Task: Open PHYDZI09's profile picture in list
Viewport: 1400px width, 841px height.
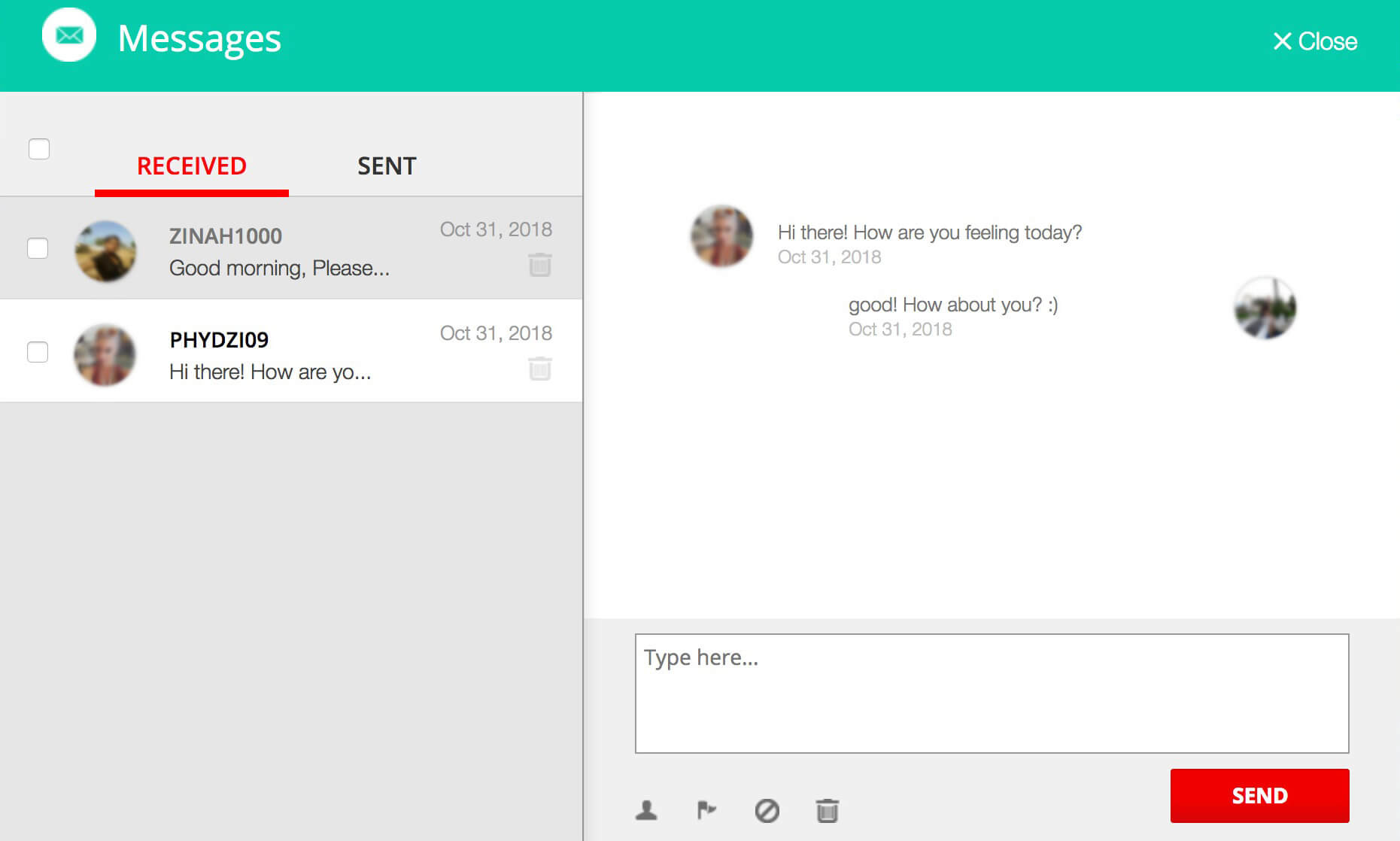Action: point(105,355)
